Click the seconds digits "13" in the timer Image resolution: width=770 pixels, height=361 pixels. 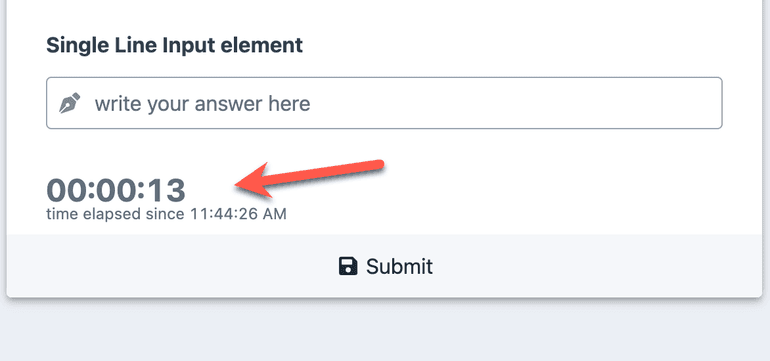click(x=166, y=190)
